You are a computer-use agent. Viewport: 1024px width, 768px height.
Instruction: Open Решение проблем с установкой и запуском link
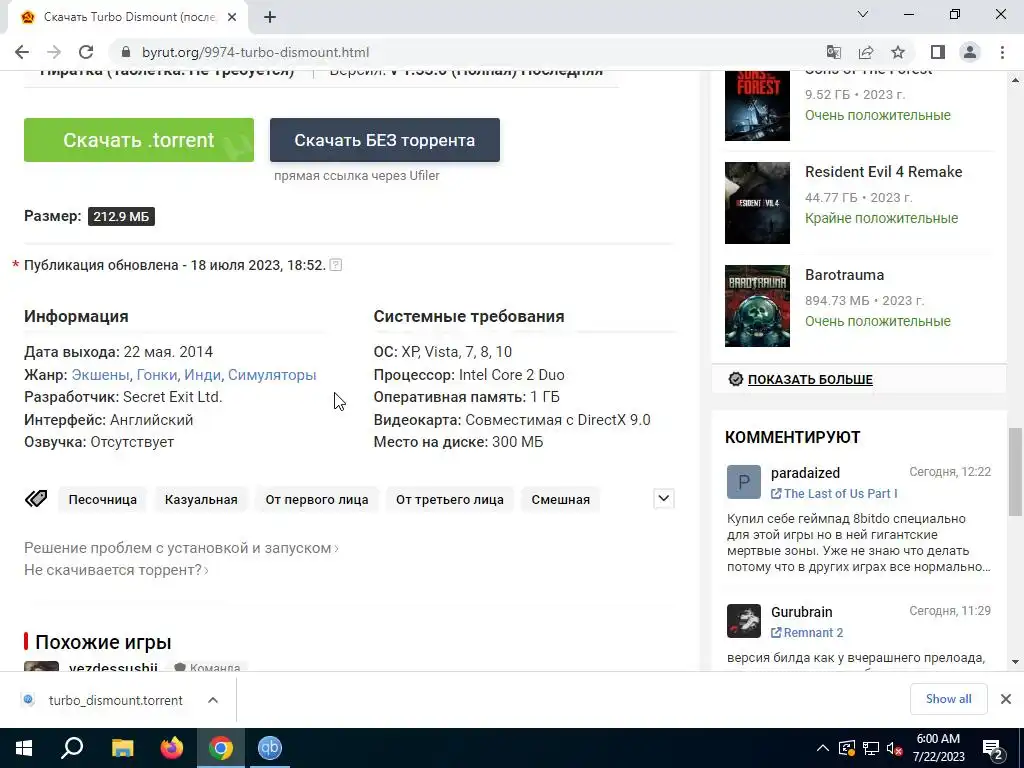point(181,548)
